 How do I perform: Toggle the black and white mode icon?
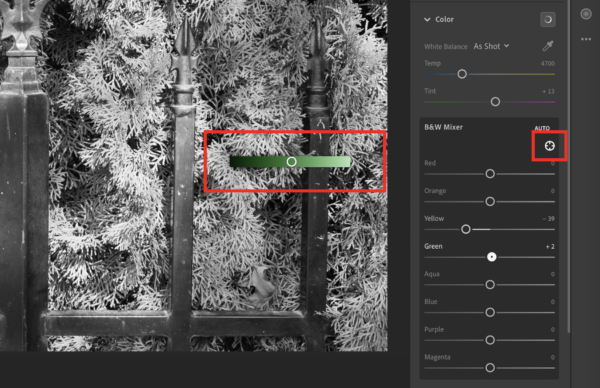pyautogui.click(x=548, y=20)
